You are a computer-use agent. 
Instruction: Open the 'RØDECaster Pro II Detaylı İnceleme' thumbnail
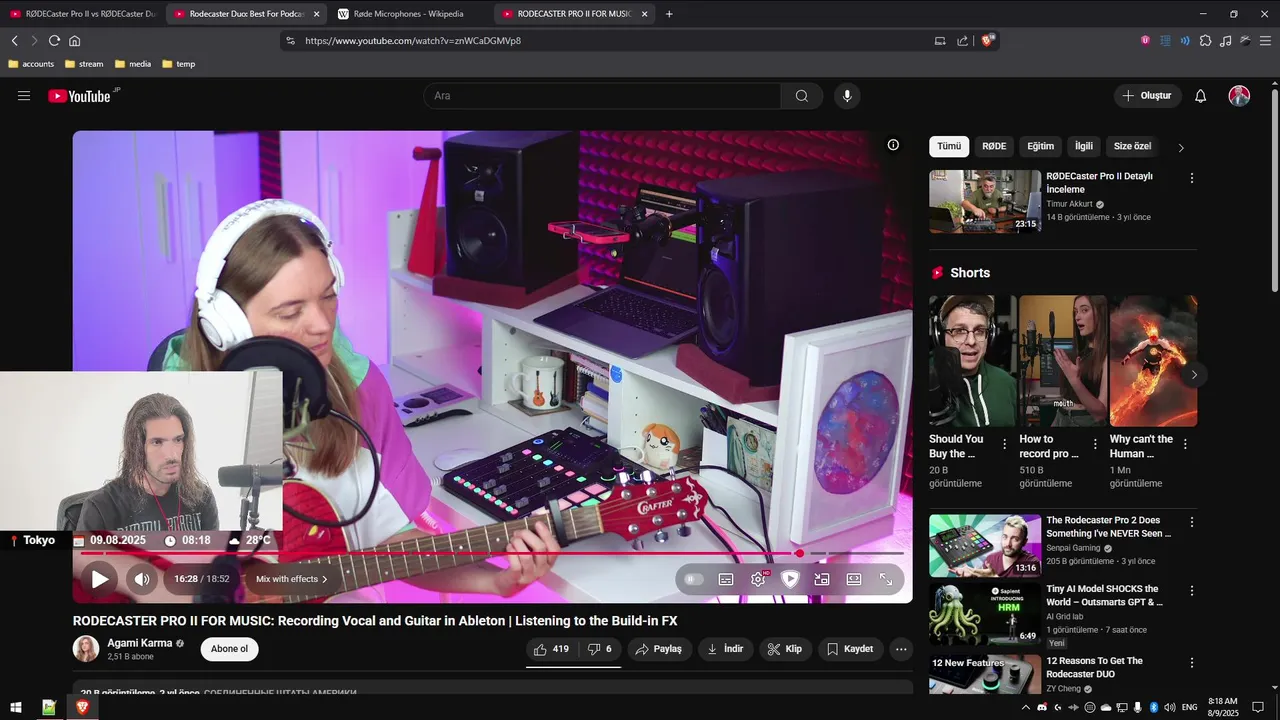coord(985,201)
